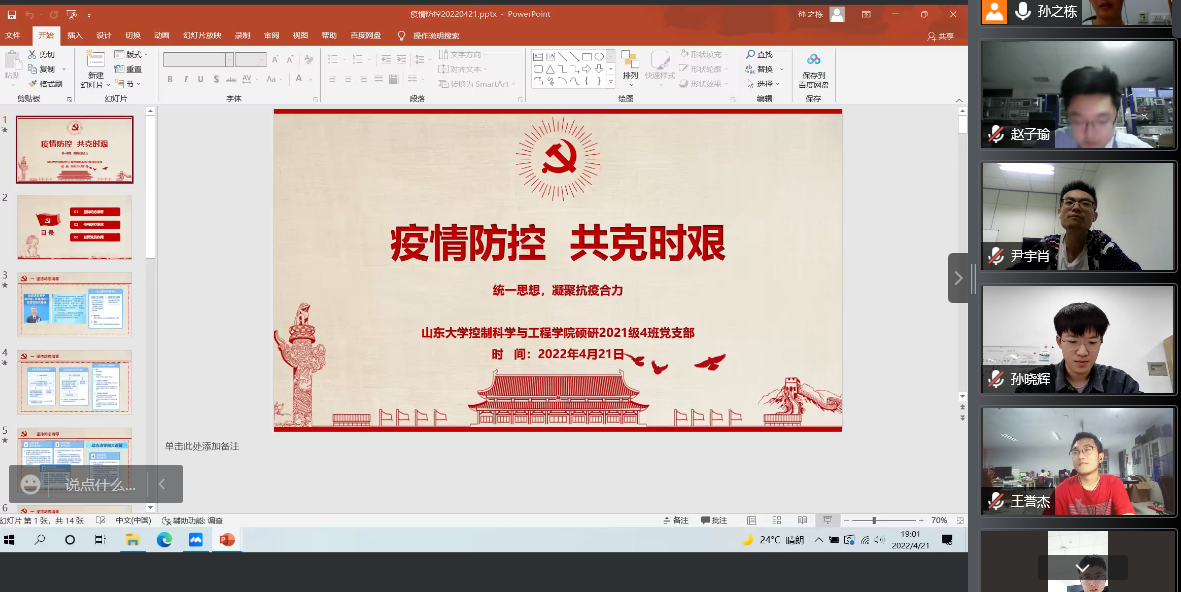This screenshot has height=592, width=1181.
Task: Toggle 赵子瑜's muted microphone icon
Action: (995, 133)
